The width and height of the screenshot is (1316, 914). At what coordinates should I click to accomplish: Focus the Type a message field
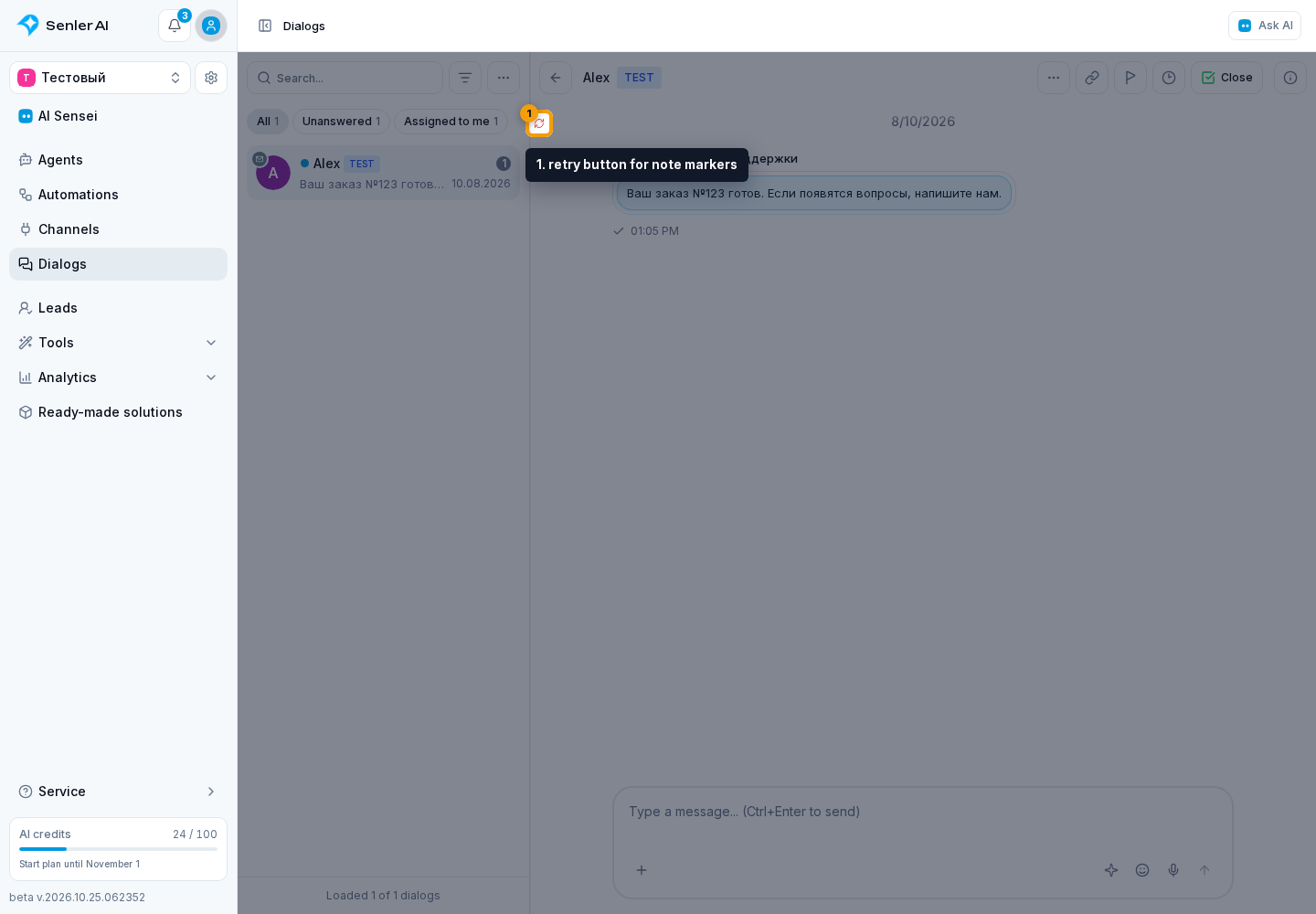(923, 812)
